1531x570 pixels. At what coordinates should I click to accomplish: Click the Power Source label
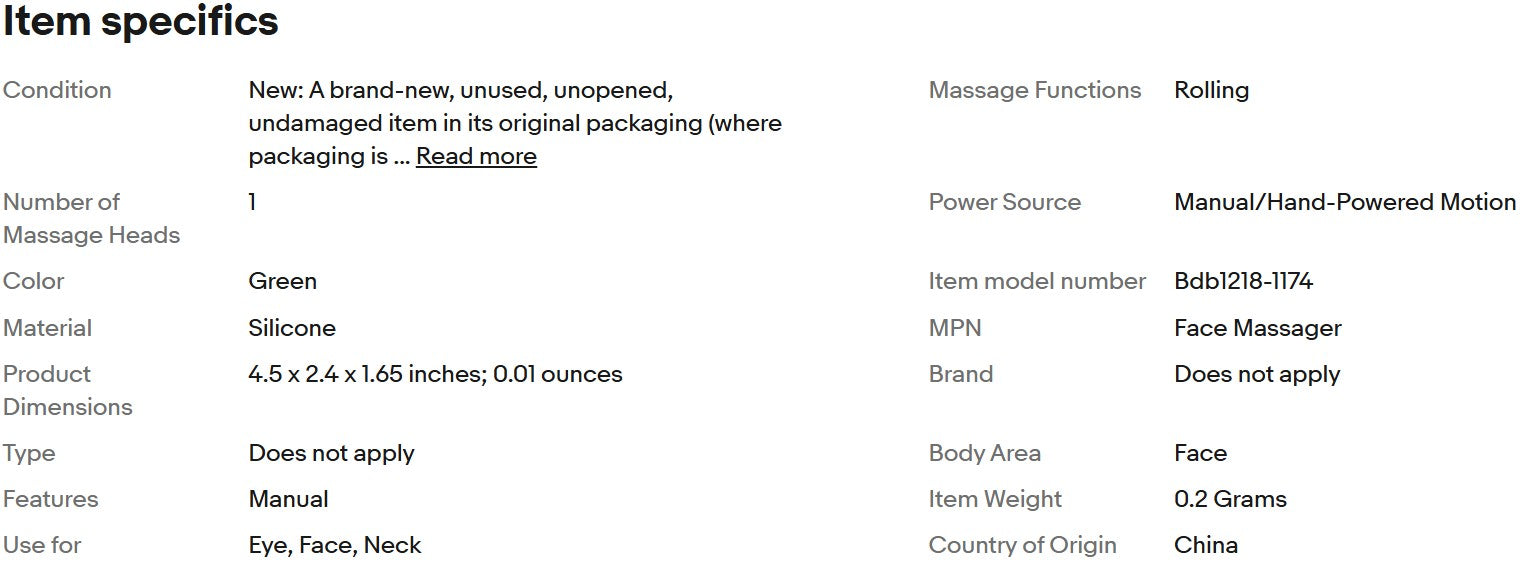(x=1004, y=202)
